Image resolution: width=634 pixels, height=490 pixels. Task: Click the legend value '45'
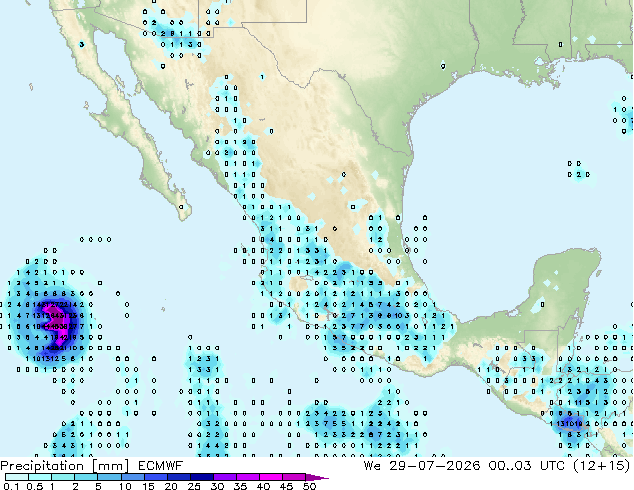coord(286,486)
